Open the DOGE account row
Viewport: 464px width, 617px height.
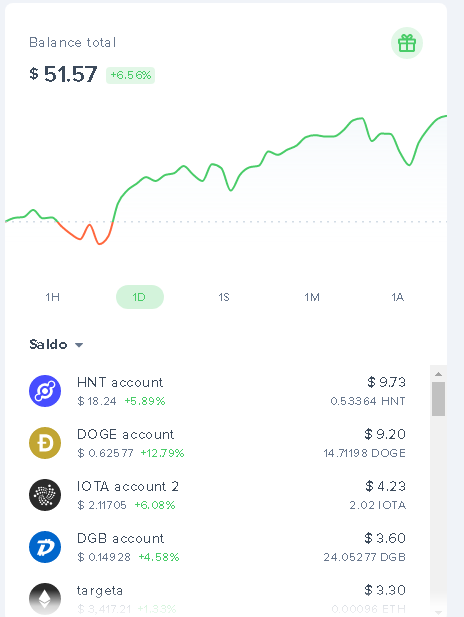click(x=217, y=443)
